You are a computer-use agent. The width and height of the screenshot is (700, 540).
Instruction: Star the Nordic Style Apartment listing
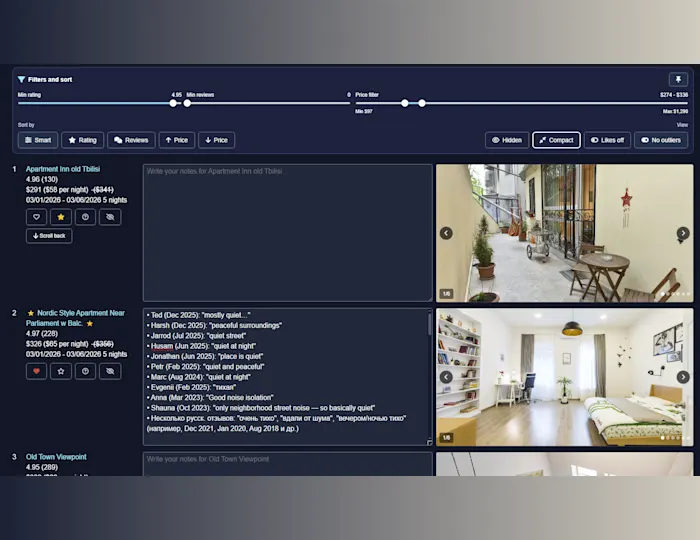61,371
